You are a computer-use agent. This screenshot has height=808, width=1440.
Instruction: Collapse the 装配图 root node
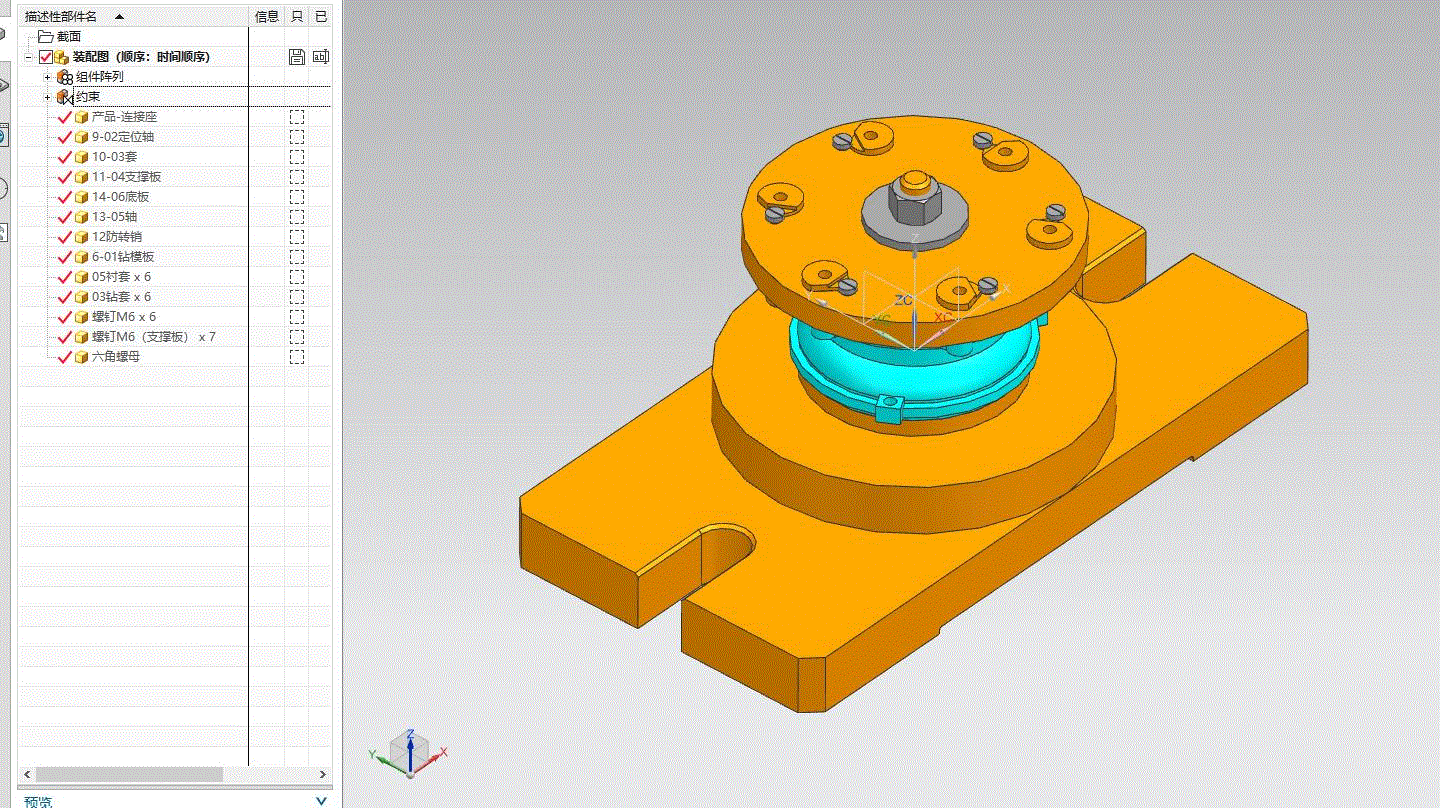click(x=29, y=57)
